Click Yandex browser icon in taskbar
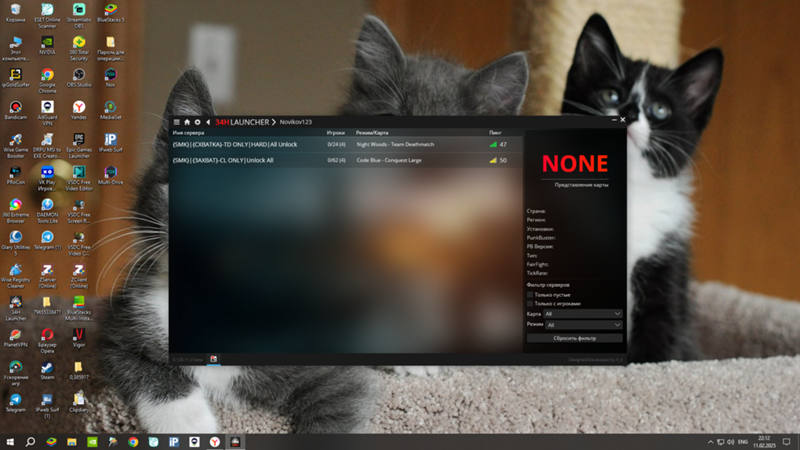The height and width of the screenshot is (450, 800). tap(215, 441)
